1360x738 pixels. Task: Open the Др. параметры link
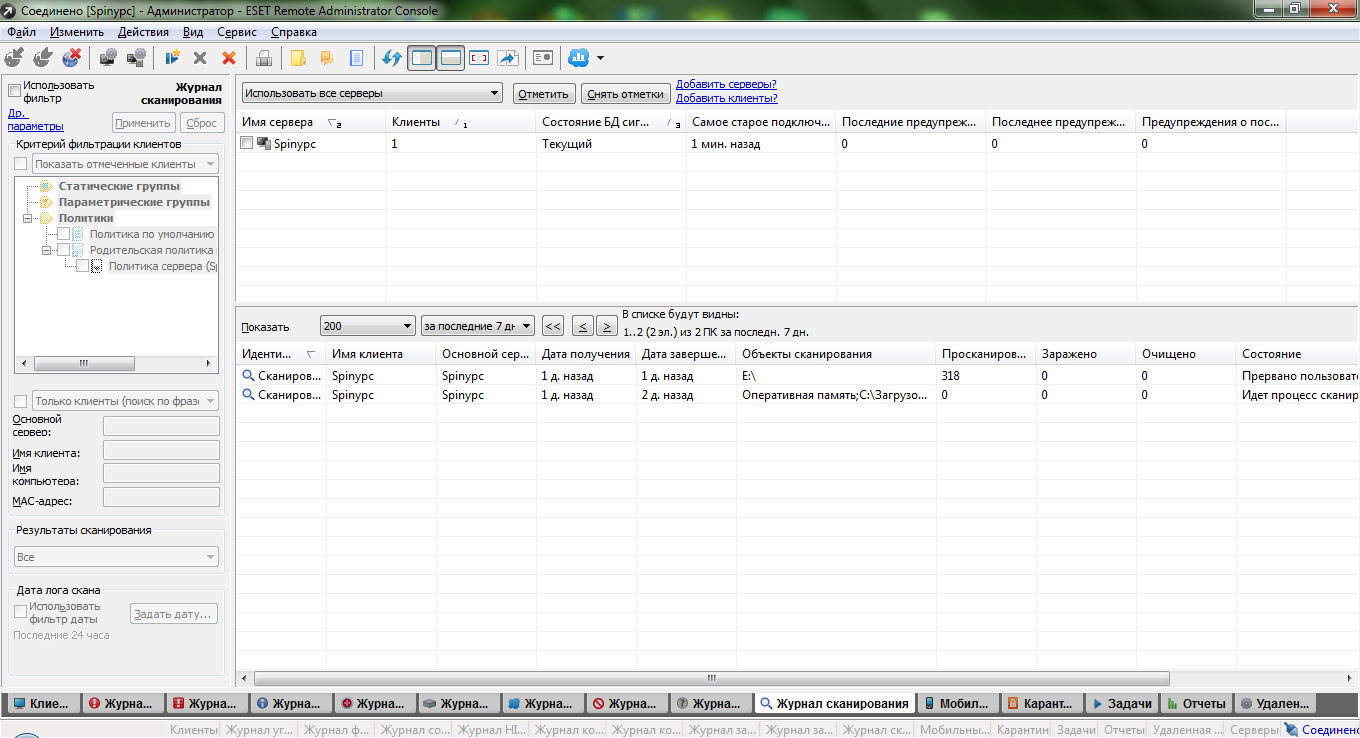tap(36, 120)
